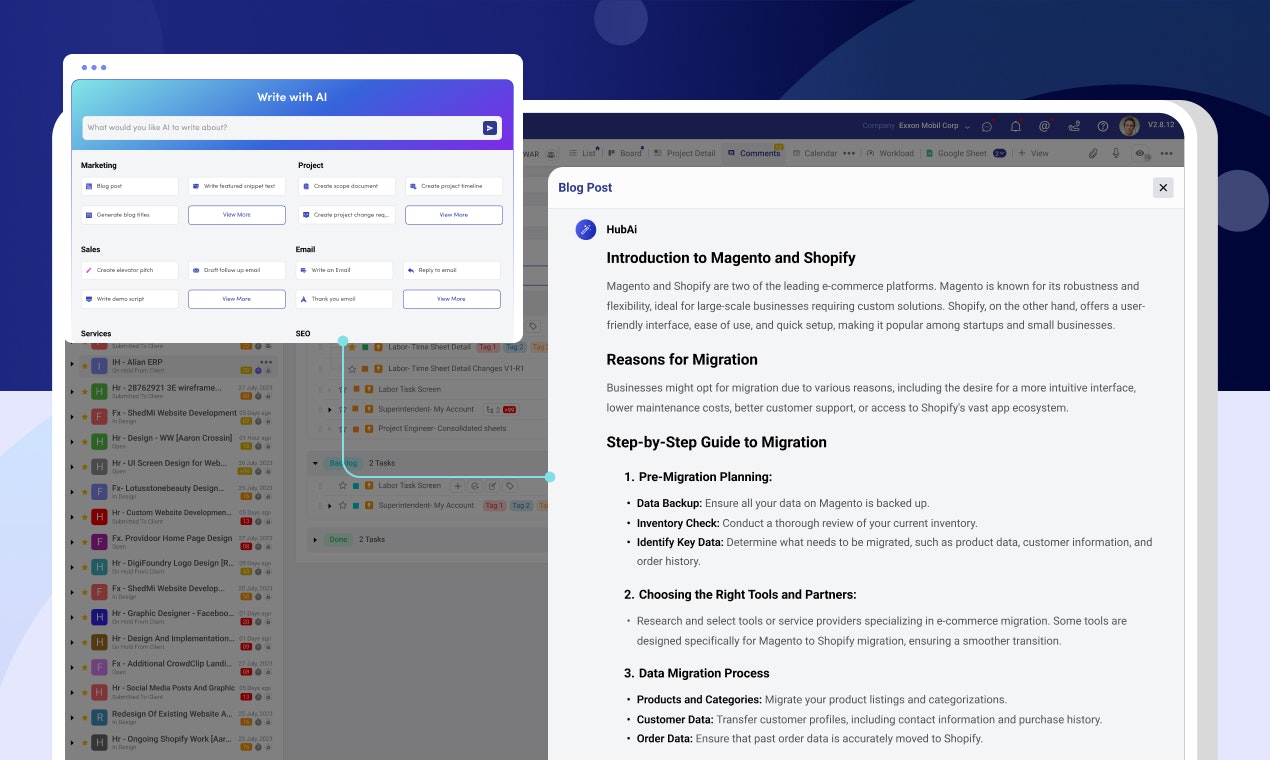Pick the Generate blog titles template
Image resolution: width=1270 pixels, height=760 pixels.
(x=130, y=215)
